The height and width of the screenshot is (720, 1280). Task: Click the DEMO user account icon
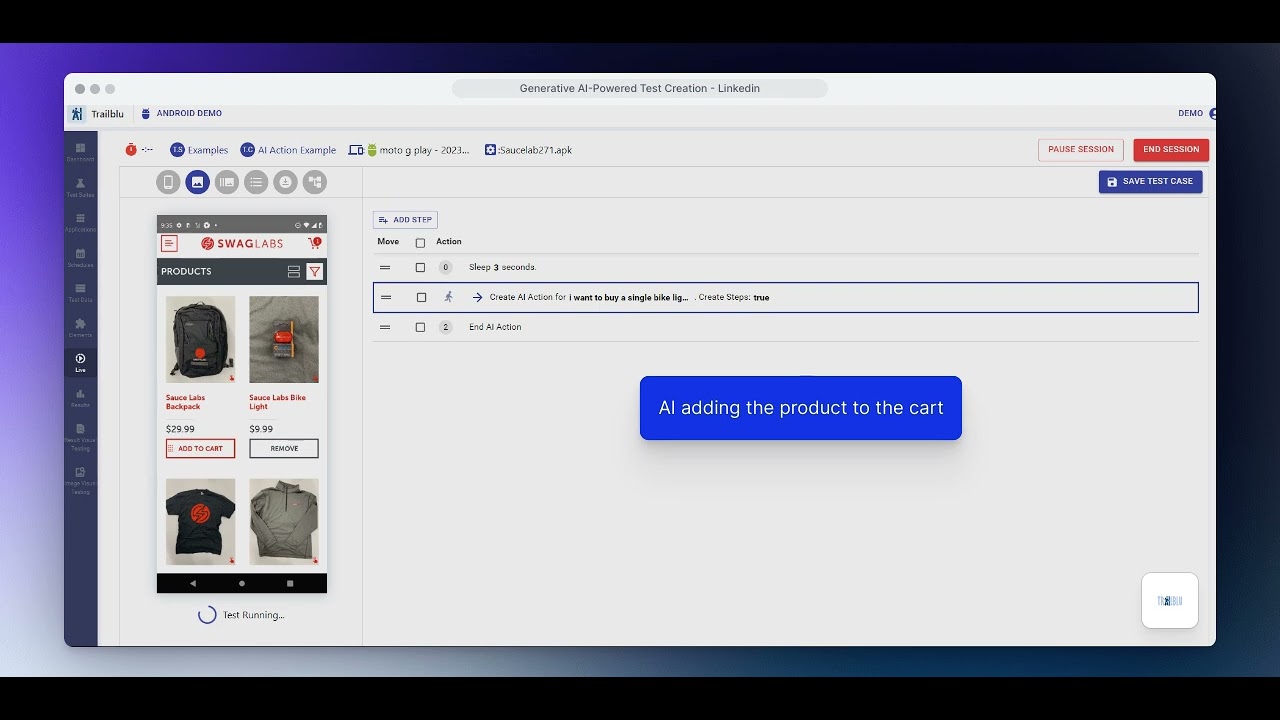click(x=1212, y=114)
